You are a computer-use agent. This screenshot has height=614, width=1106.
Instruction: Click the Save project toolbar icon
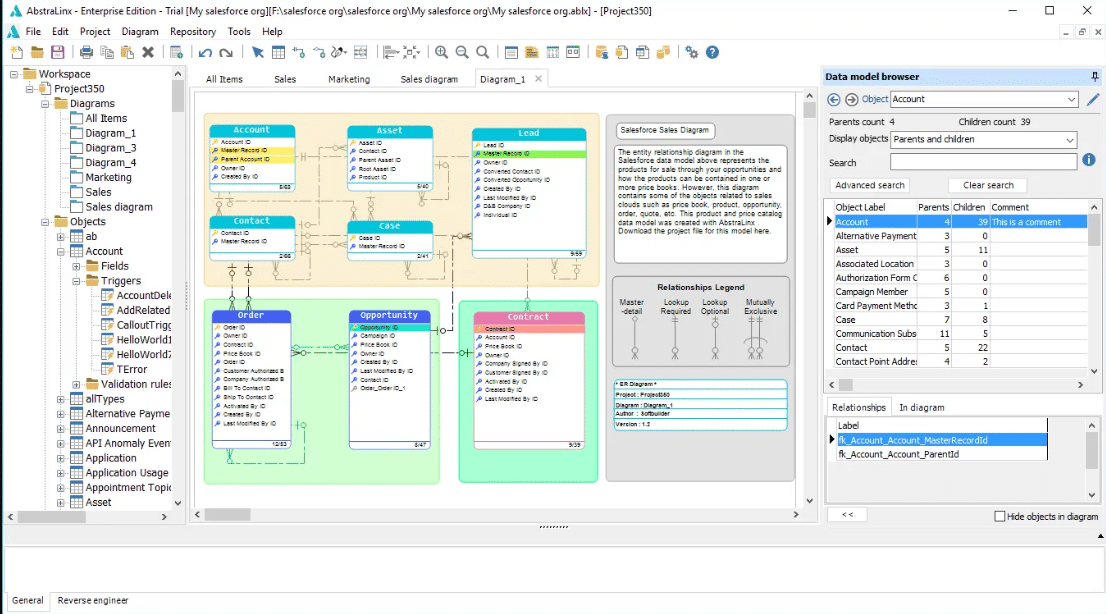[x=58, y=52]
